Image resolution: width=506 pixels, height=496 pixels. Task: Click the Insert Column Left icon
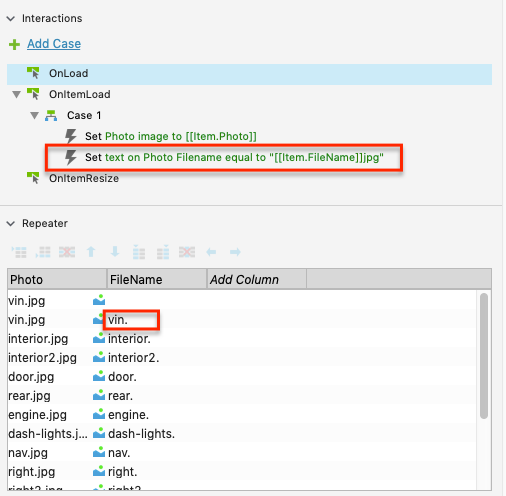coord(139,252)
